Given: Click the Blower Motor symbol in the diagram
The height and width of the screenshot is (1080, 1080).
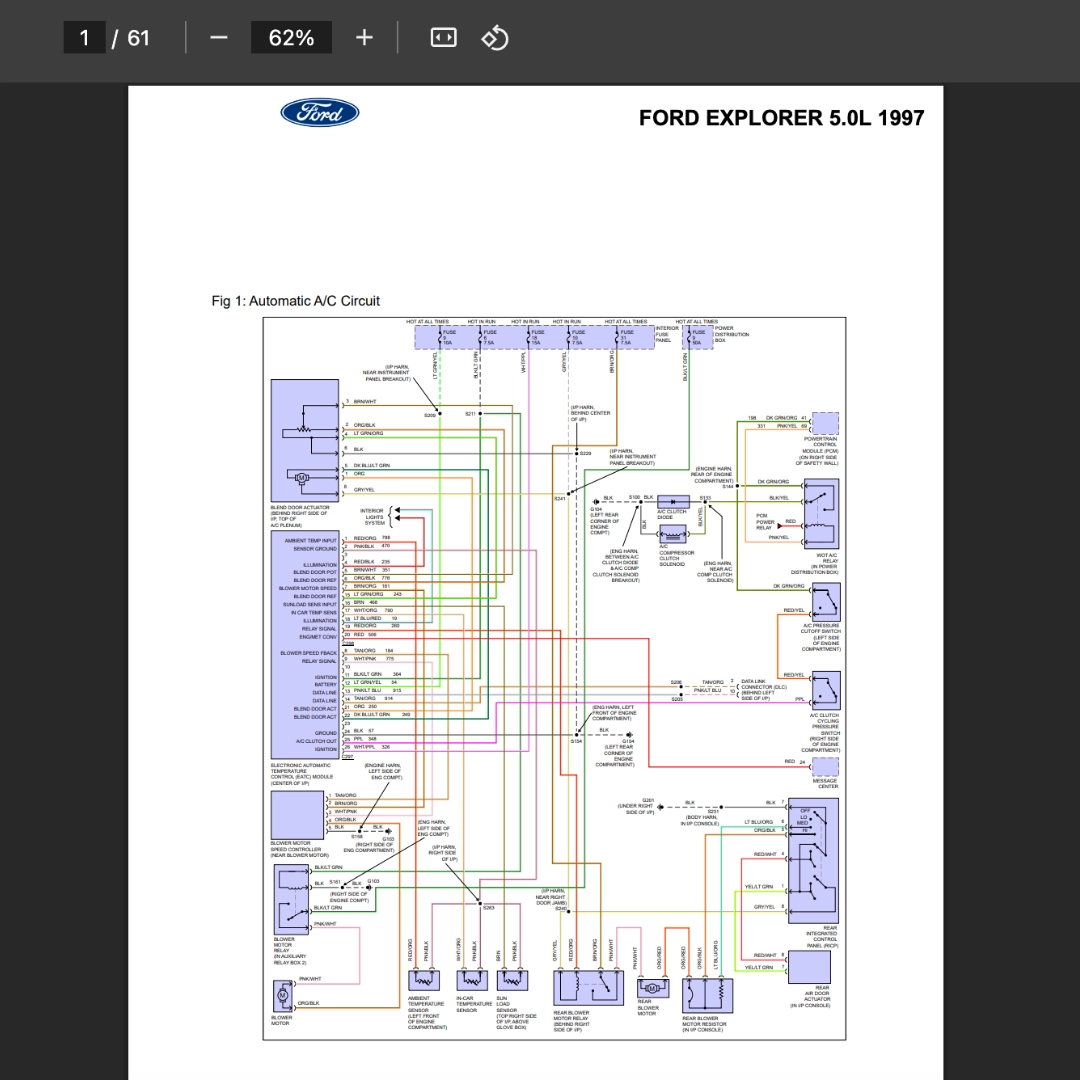Looking at the screenshot, I should (283, 996).
